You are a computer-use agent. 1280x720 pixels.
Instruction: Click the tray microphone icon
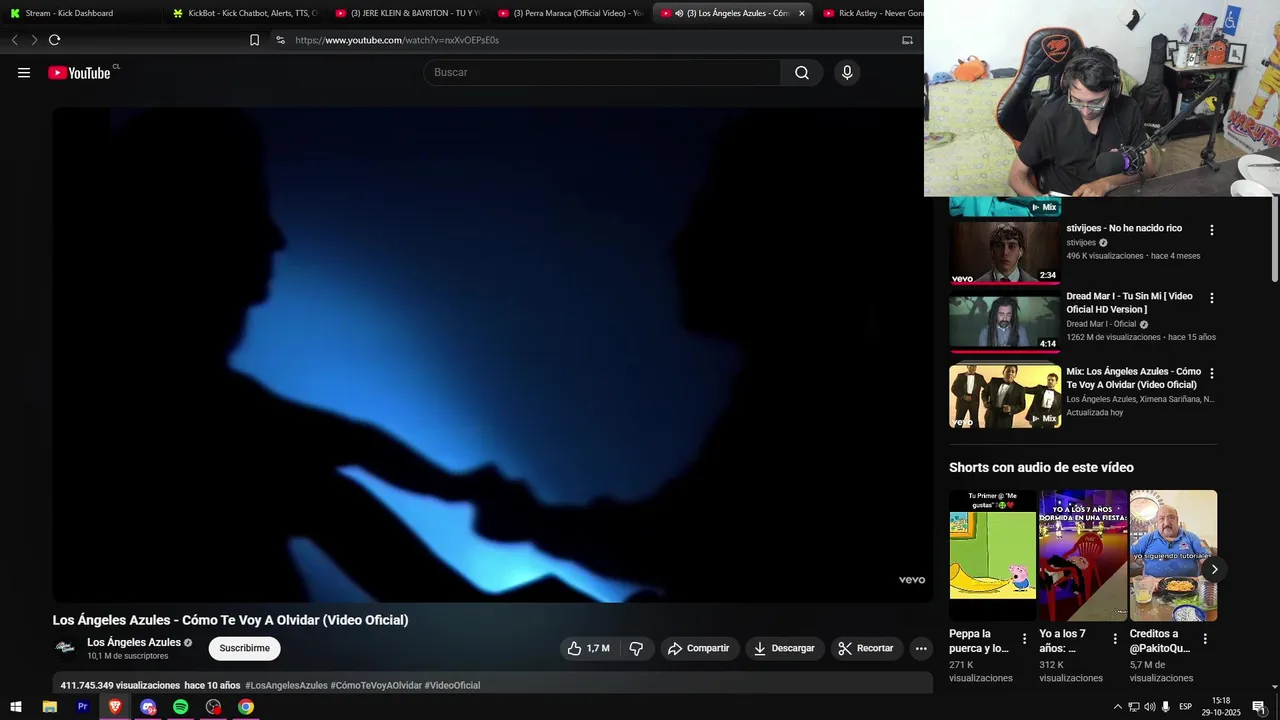(x=1166, y=707)
